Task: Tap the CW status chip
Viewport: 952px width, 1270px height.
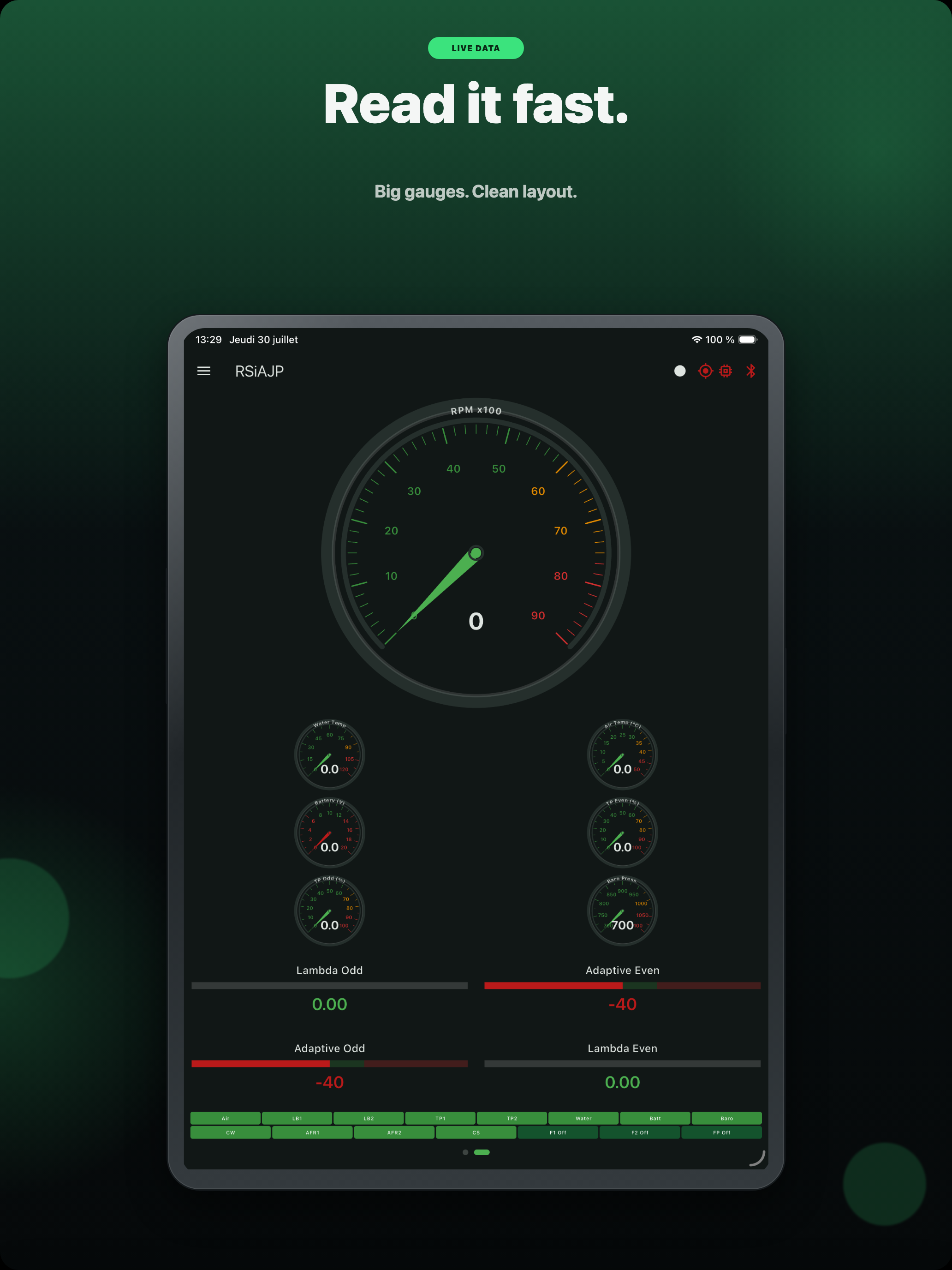Action: (x=231, y=1132)
